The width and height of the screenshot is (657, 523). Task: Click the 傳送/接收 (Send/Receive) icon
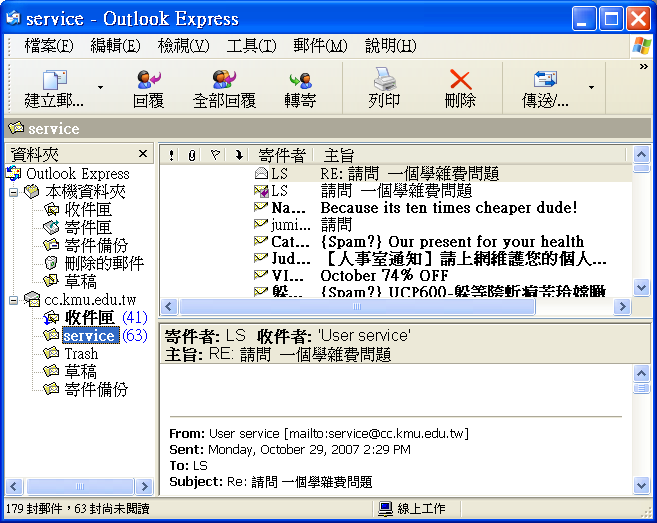pos(545,79)
